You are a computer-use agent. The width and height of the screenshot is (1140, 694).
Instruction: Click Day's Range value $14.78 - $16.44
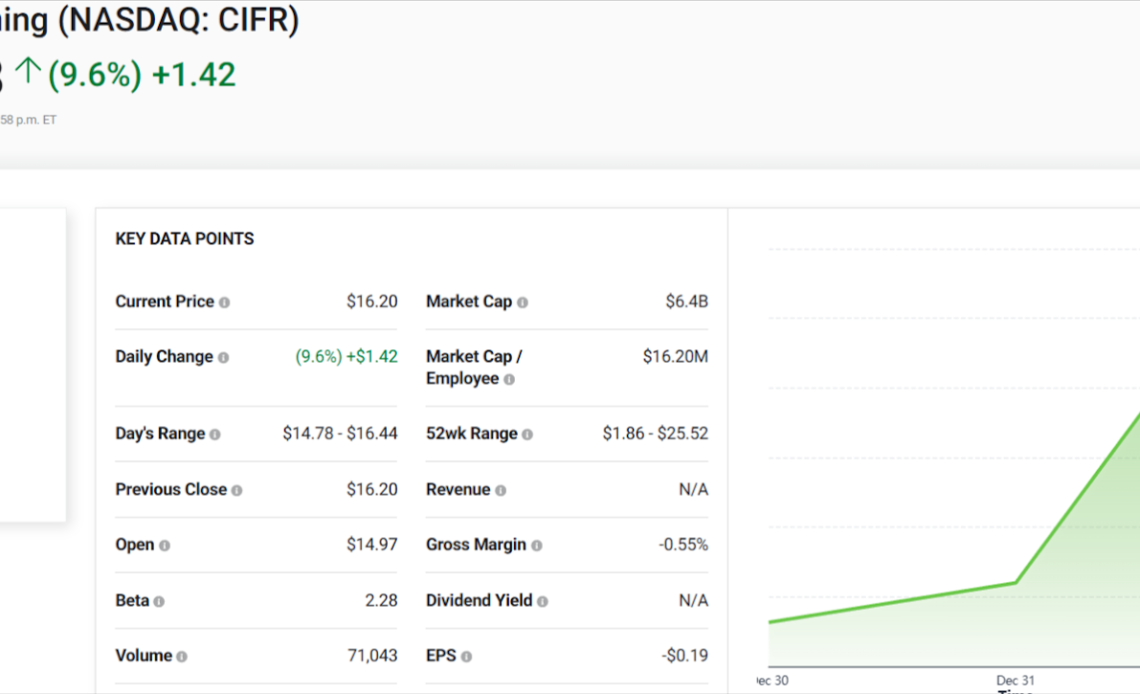click(x=340, y=434)
